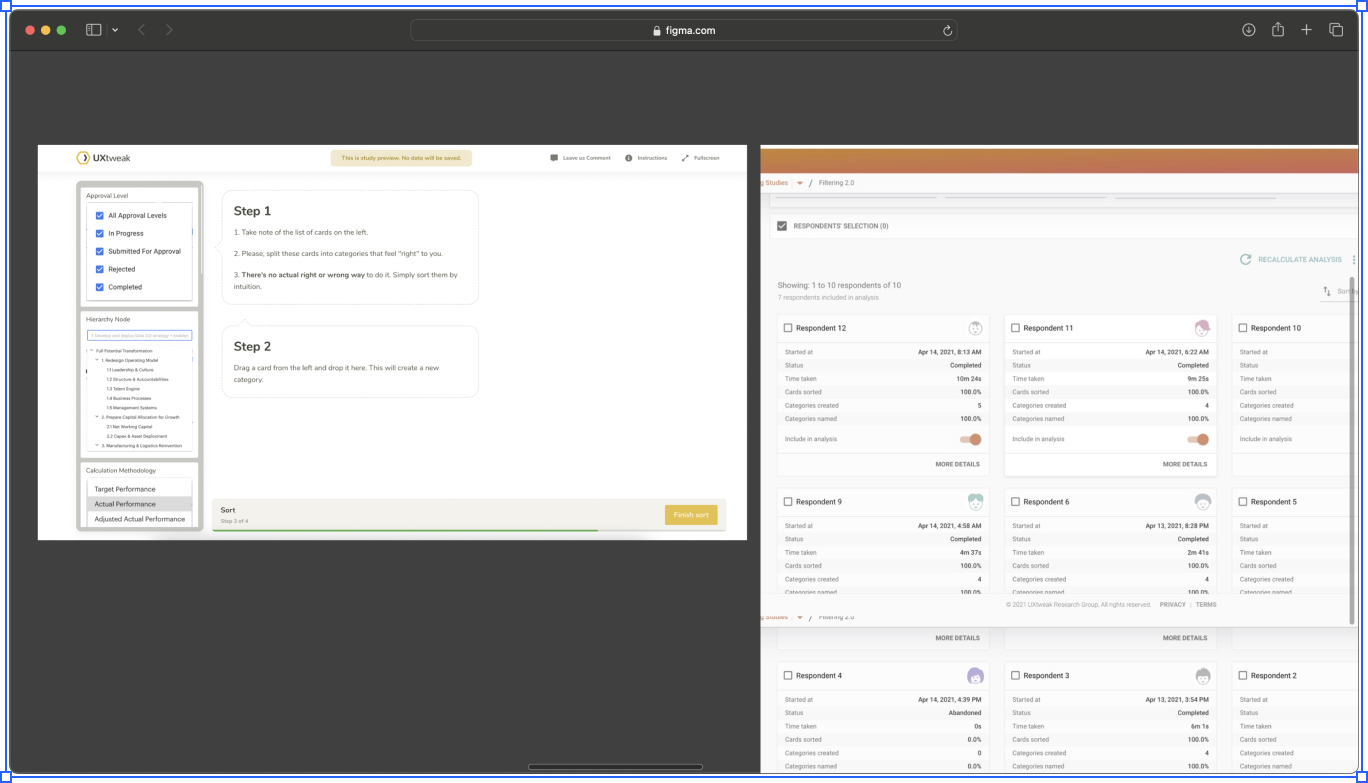Collapse 1. Redesign Operating Model node
This screenshot has width=1368, height=783.
point(97,360)
